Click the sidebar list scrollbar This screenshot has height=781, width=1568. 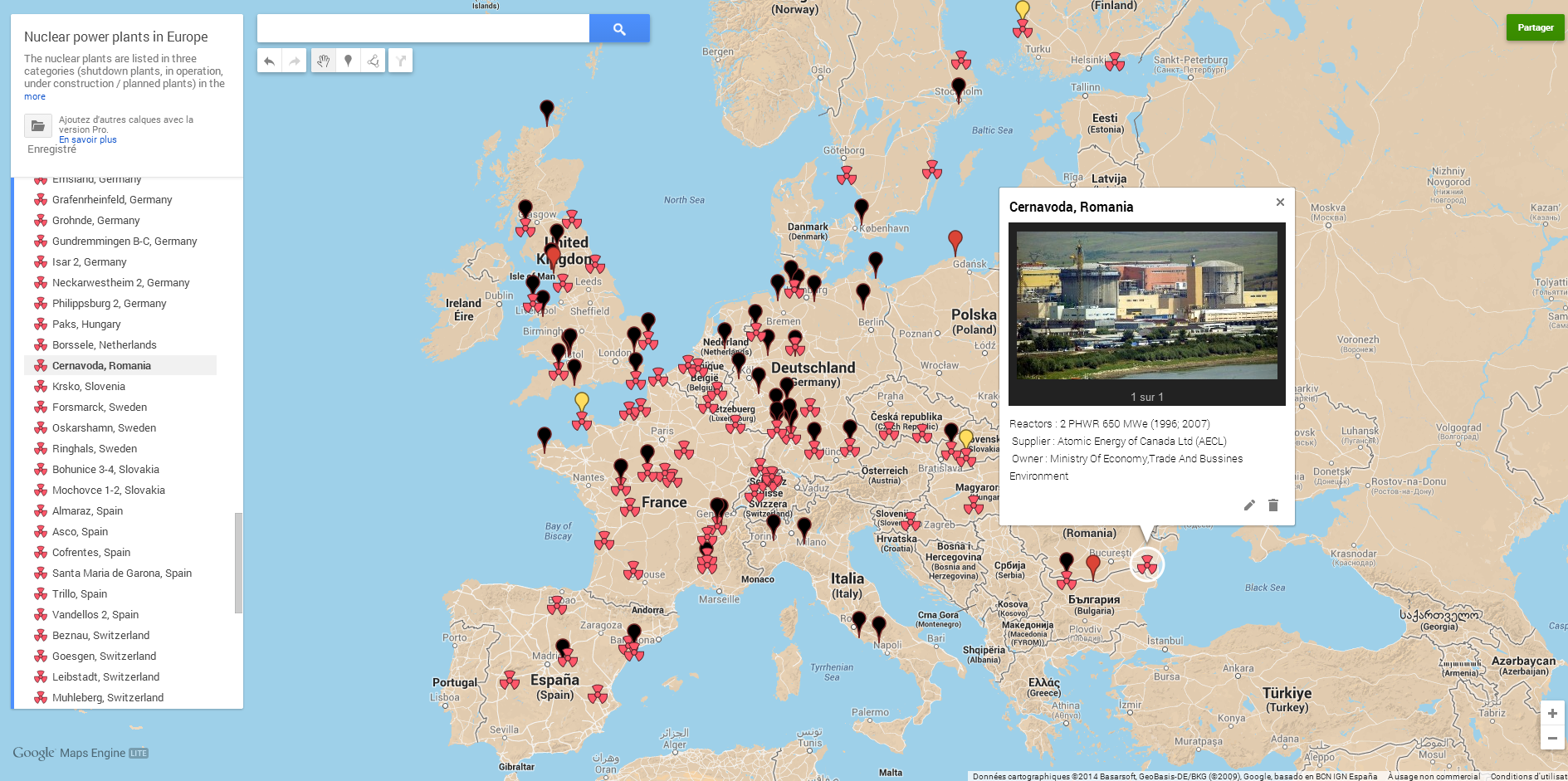click(x=239, y=563)
